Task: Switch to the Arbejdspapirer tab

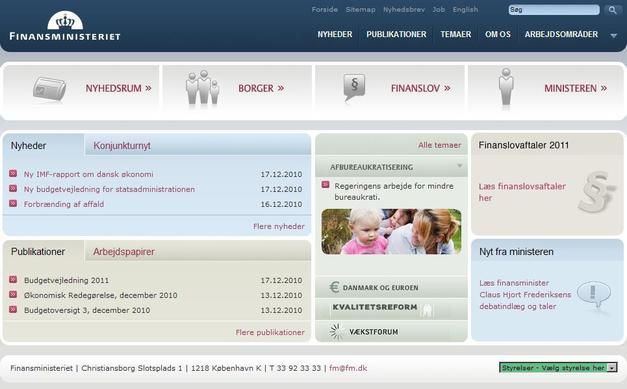Action: [124, 252]
